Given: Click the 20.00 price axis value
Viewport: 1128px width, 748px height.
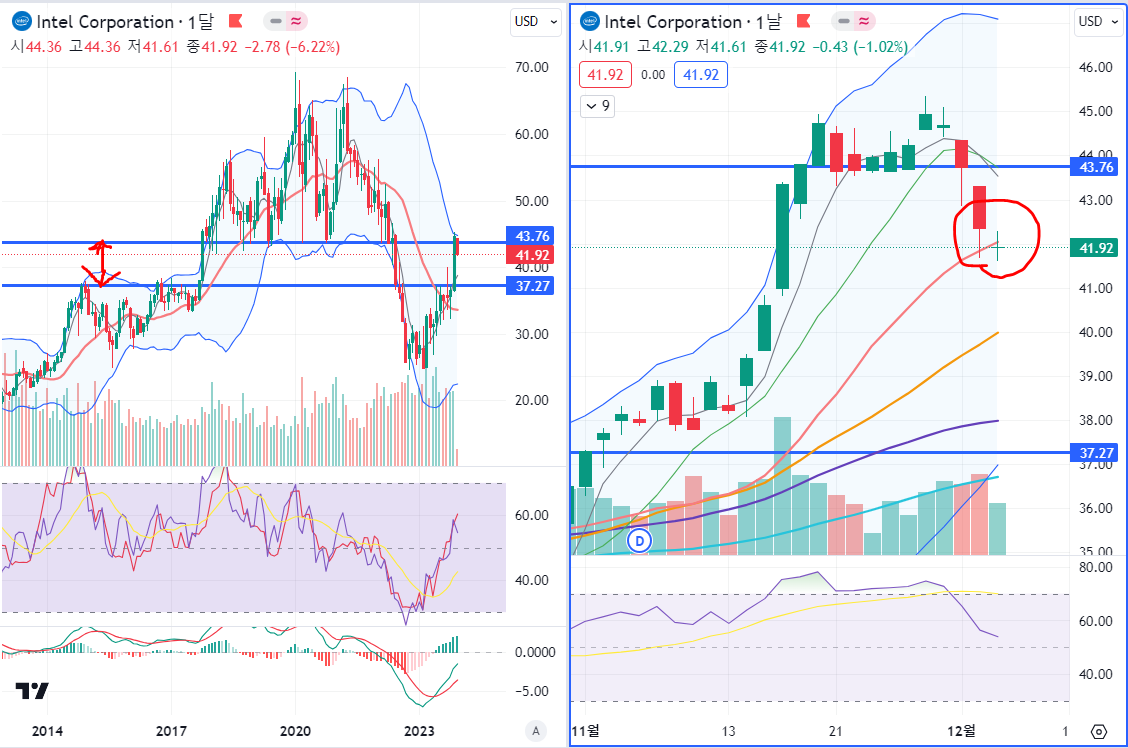Looking at the screenshot, I should 532,401.
